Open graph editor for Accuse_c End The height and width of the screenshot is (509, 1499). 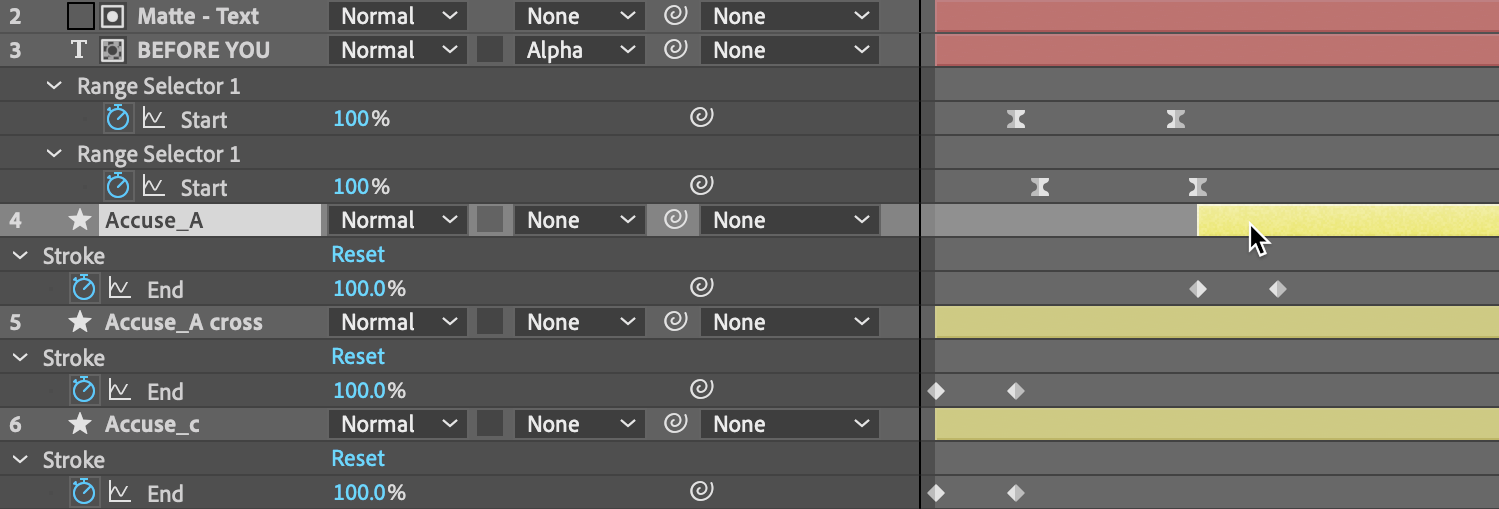pos(120,493)
